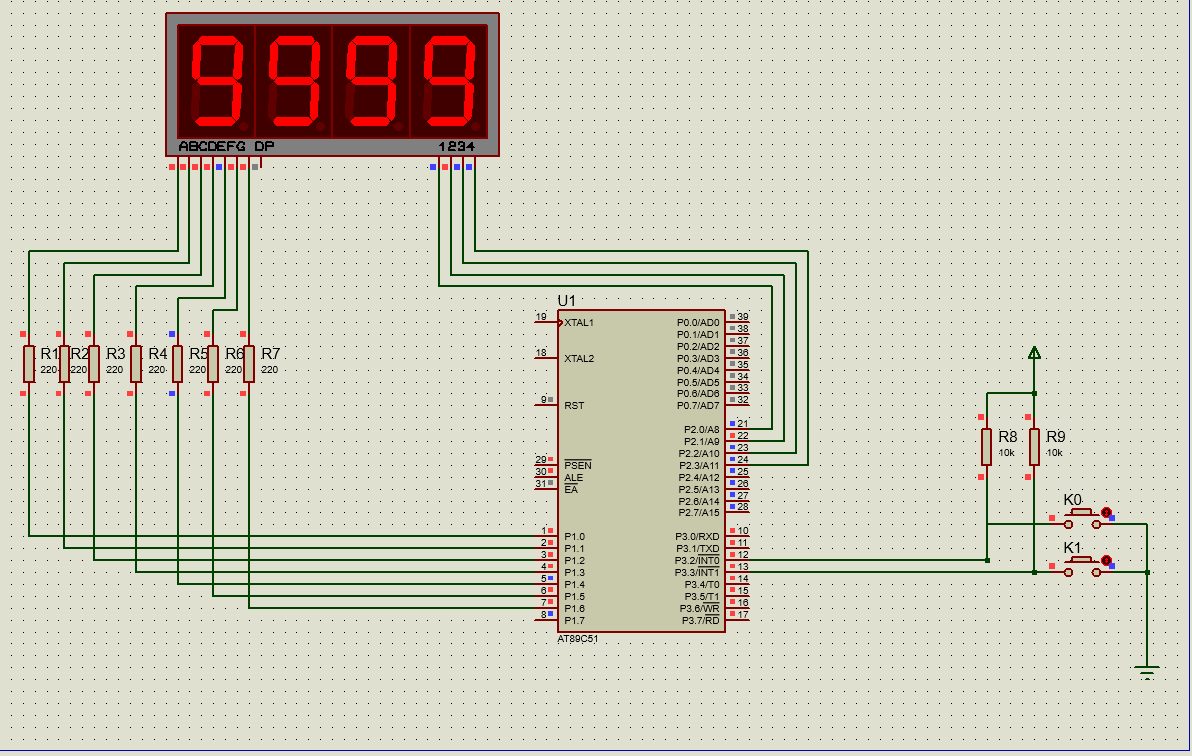Image resolution: width=1192 pixels, height=756 pixels.
Task: Click the P2.0/A8 pin 21
Action: tap(737, 428)
